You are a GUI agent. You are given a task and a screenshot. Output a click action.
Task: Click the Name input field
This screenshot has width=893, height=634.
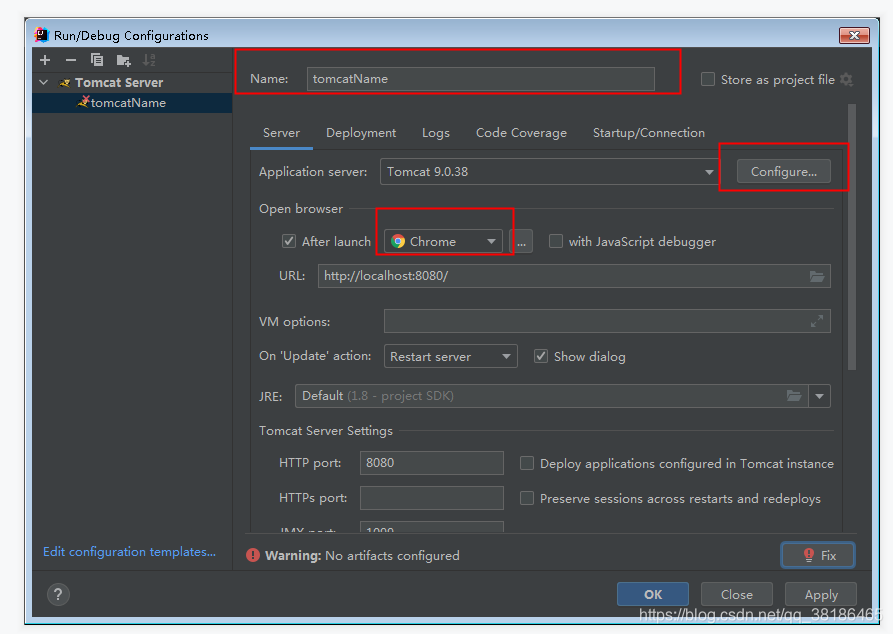click(x=481, y=79)
